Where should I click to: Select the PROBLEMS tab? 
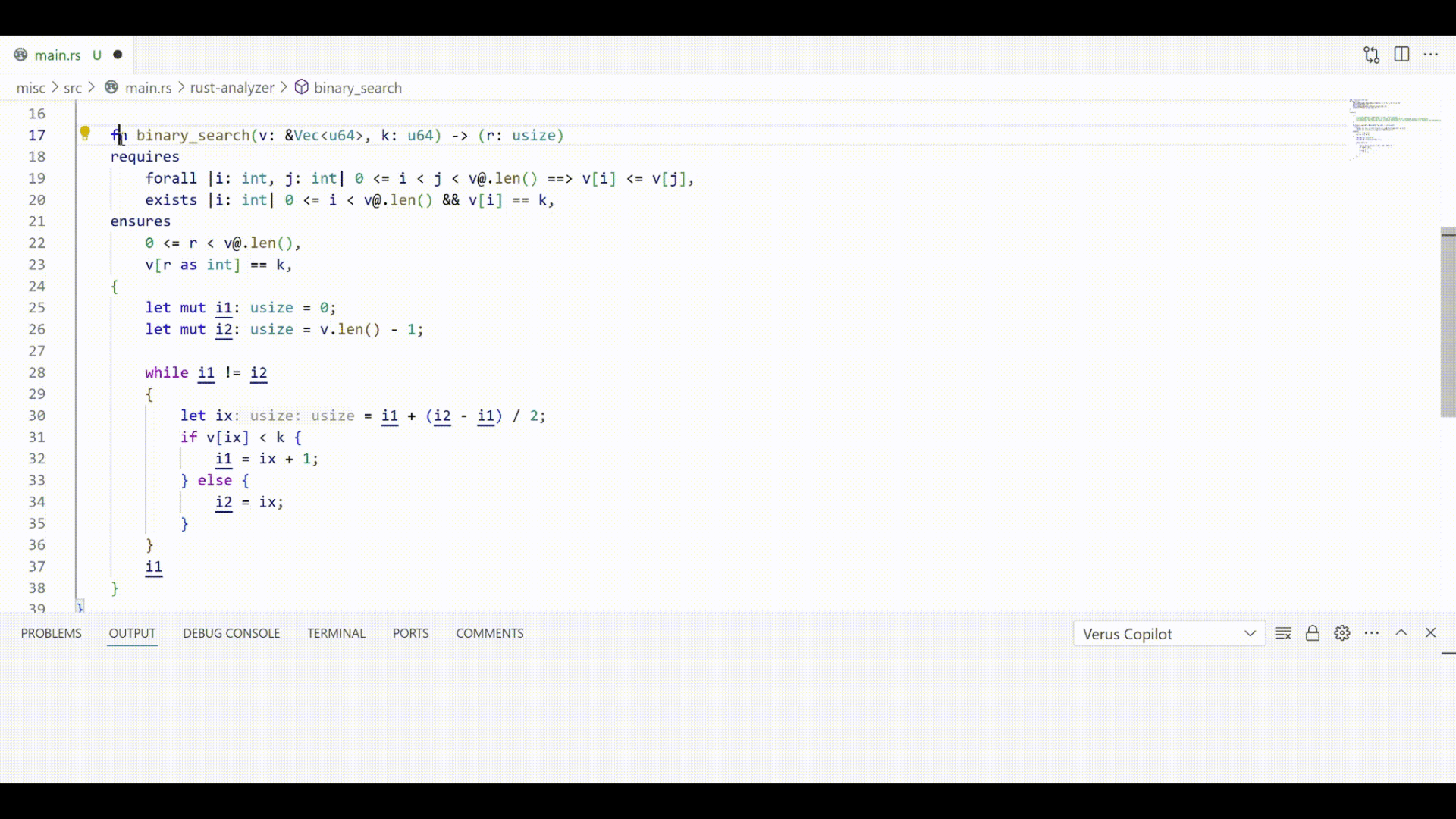coord(51,633)
